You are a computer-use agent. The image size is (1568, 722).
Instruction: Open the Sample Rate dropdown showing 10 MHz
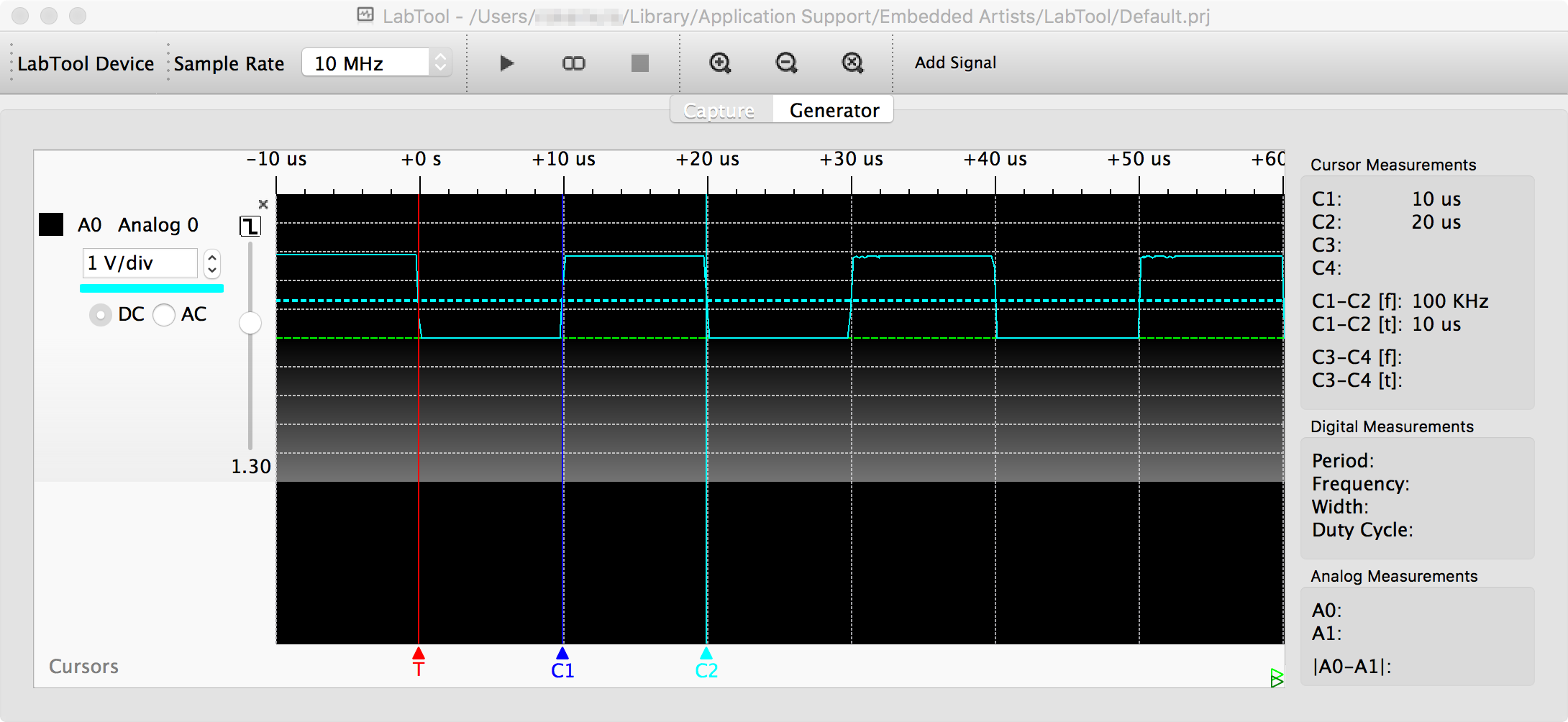click(x=376, y=63)
